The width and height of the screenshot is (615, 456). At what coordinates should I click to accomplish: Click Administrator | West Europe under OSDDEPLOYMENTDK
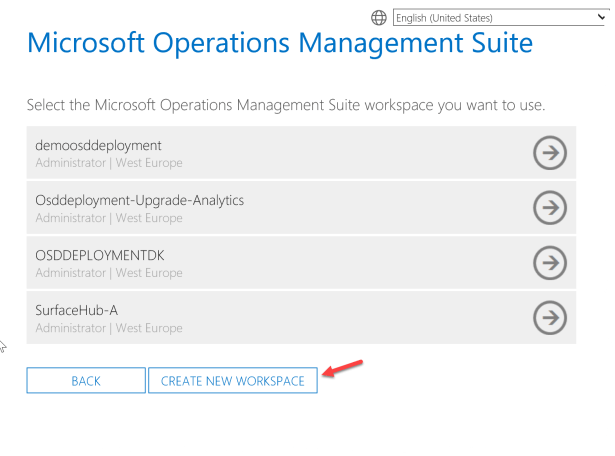108,273
